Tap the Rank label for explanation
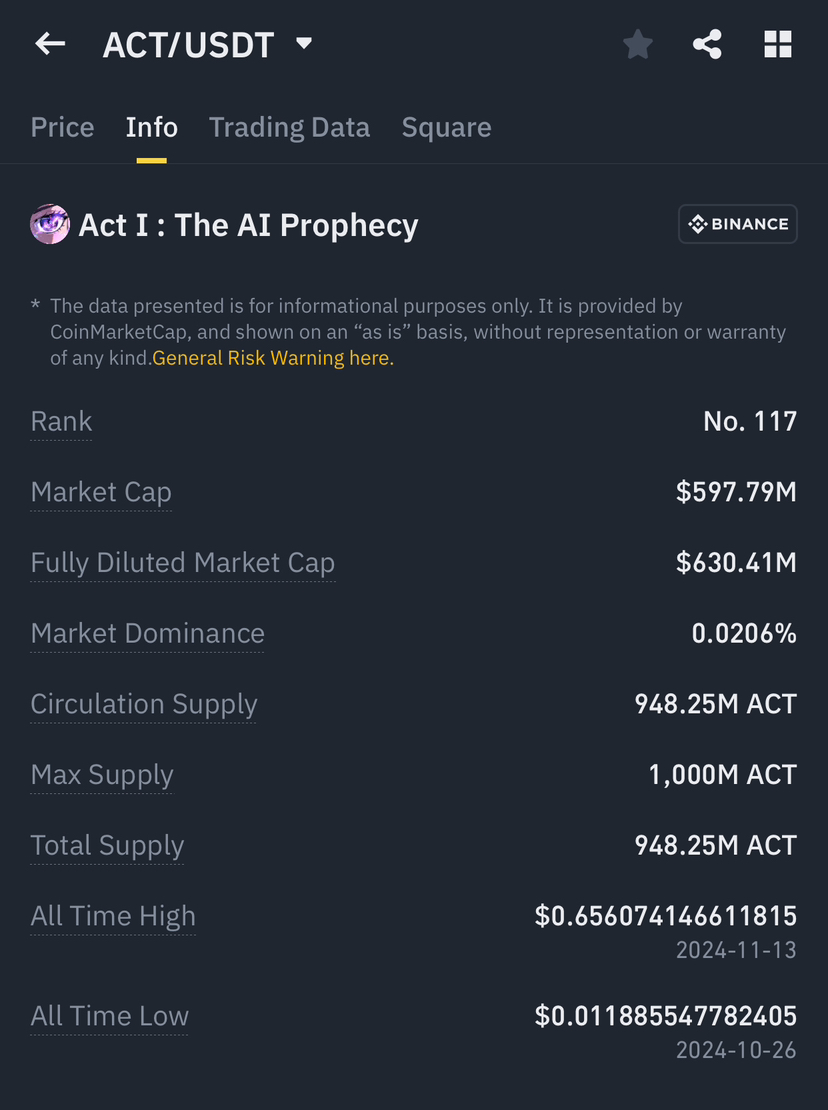 61,421
